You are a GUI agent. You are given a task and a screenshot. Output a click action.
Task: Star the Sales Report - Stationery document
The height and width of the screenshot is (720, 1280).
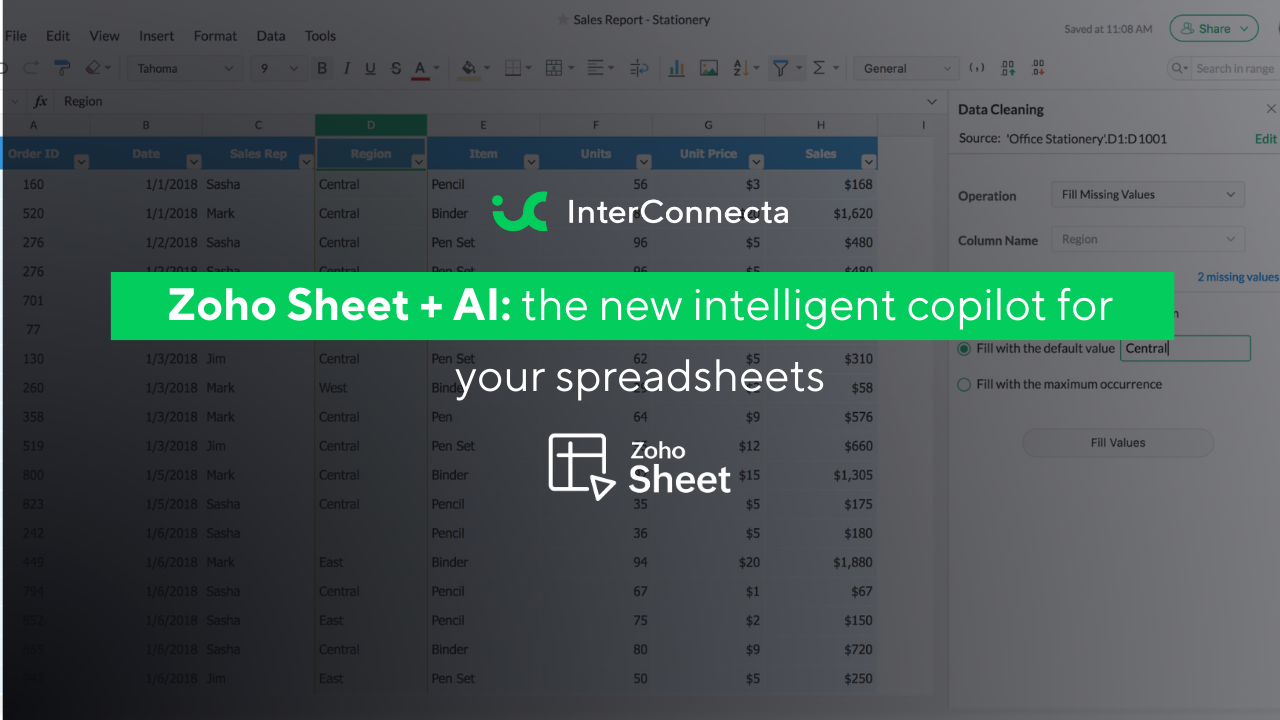pyautogui.click(x=562, y=19)
